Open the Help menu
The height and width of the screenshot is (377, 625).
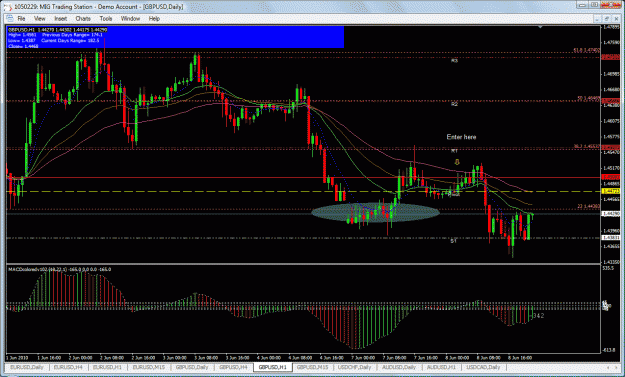tap(154, 19)
